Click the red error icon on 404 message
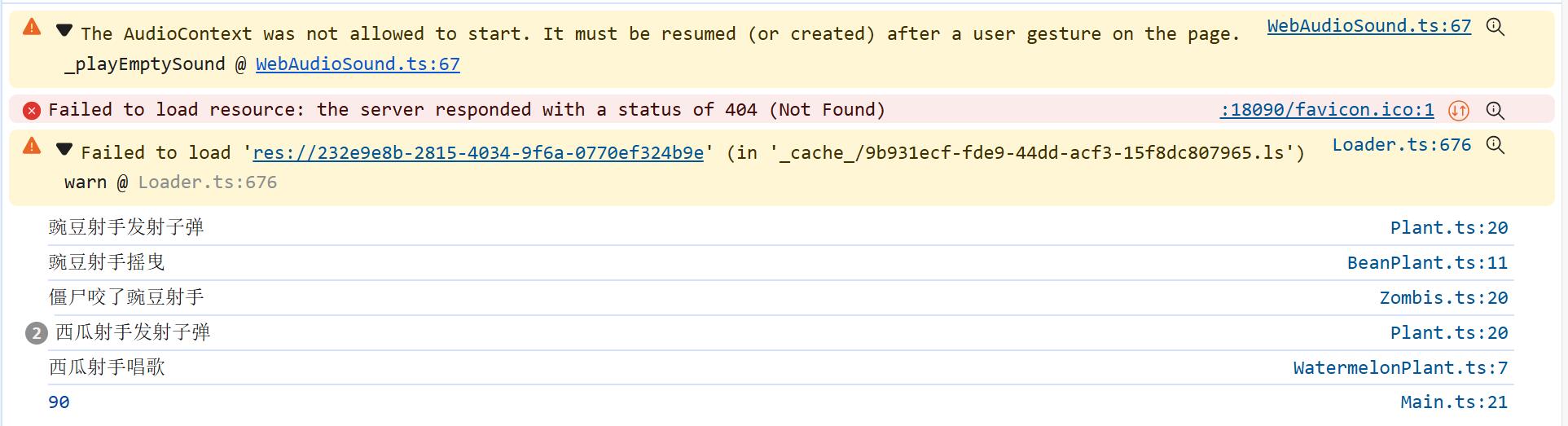Viewport: 1568px width, 426px height. click(x=32, y=110)
